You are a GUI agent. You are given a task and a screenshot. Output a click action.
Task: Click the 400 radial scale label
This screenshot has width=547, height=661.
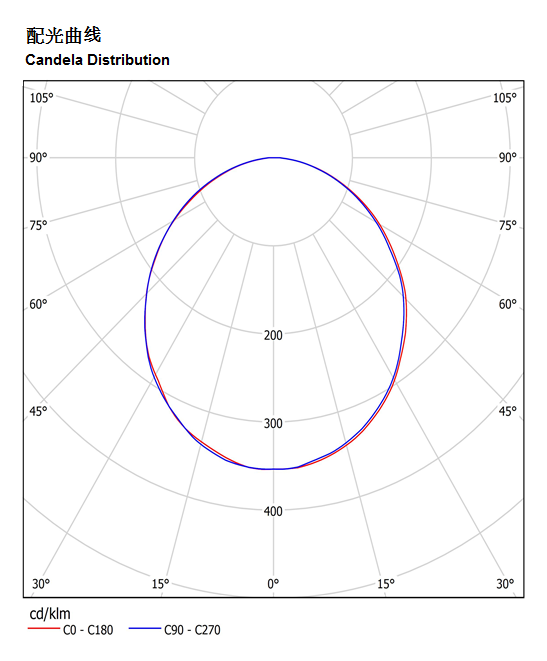coord(273,511)
